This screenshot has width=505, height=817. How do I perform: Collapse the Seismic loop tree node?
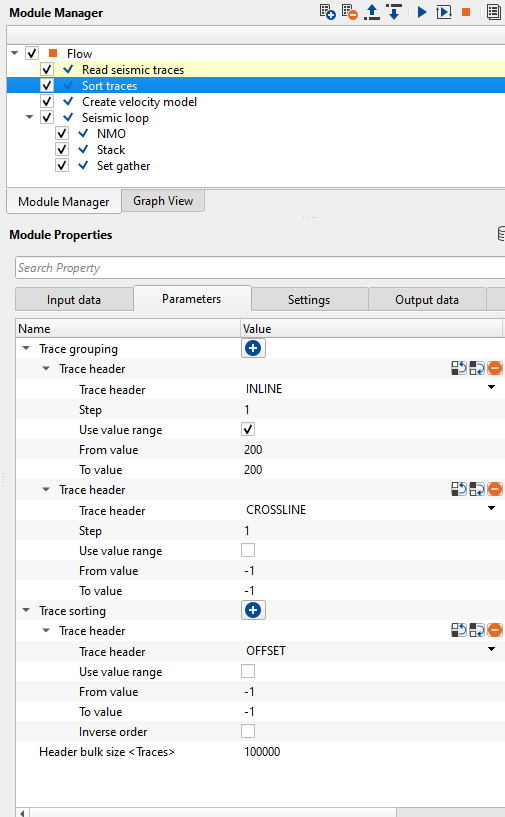(30, 117)
